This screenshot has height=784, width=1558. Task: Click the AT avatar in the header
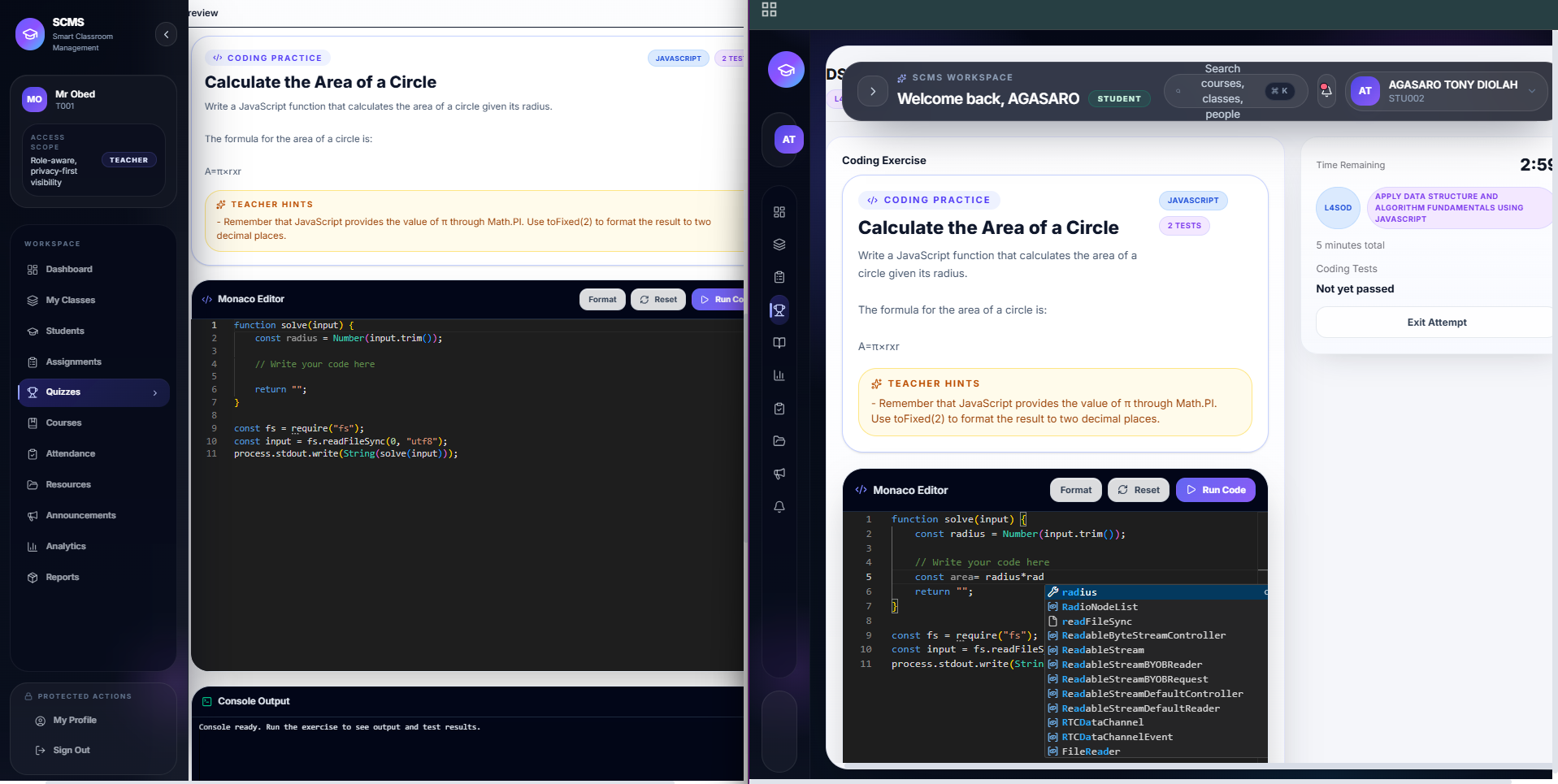coord(1365,91)
